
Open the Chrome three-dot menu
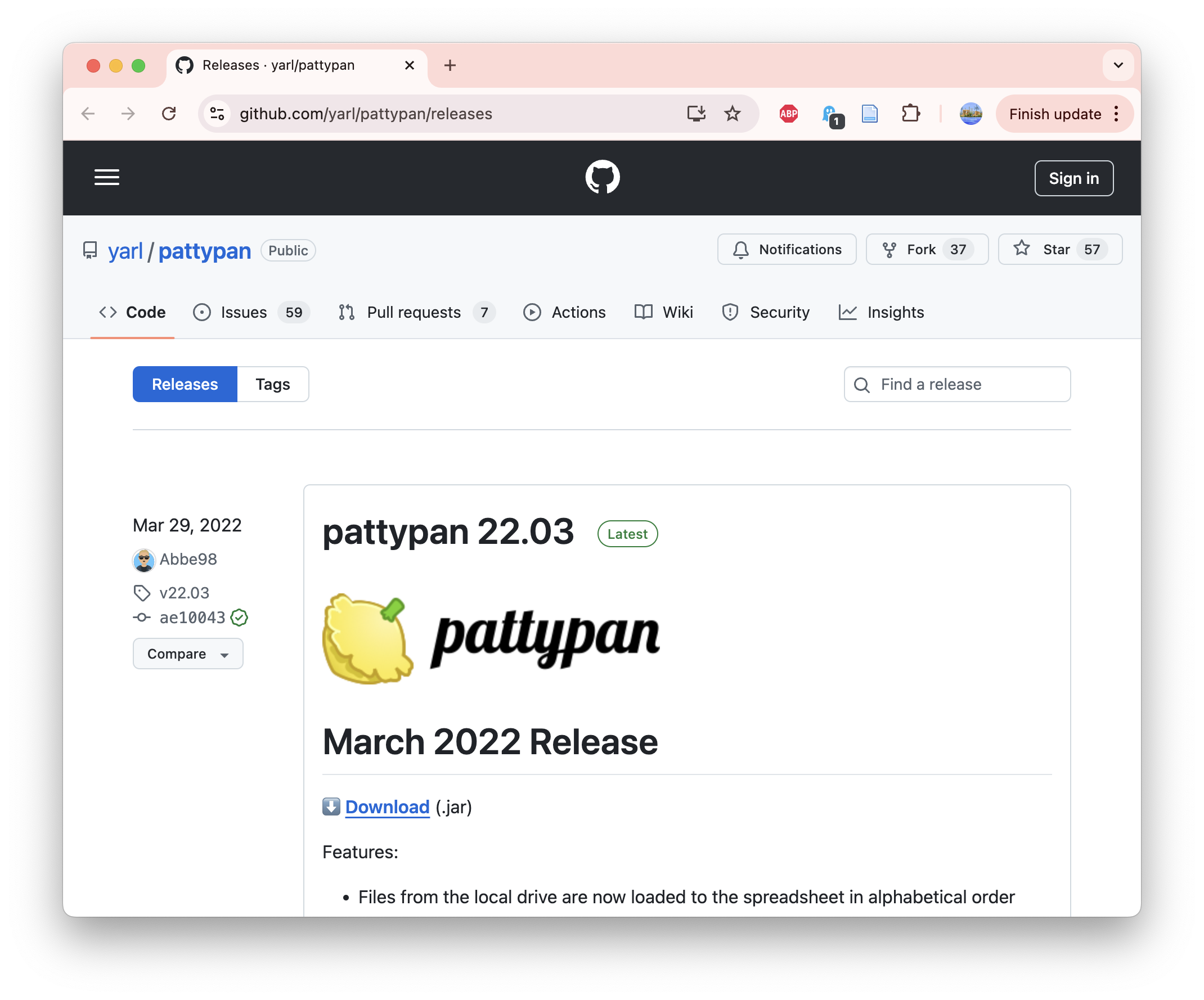(1116, 114)
